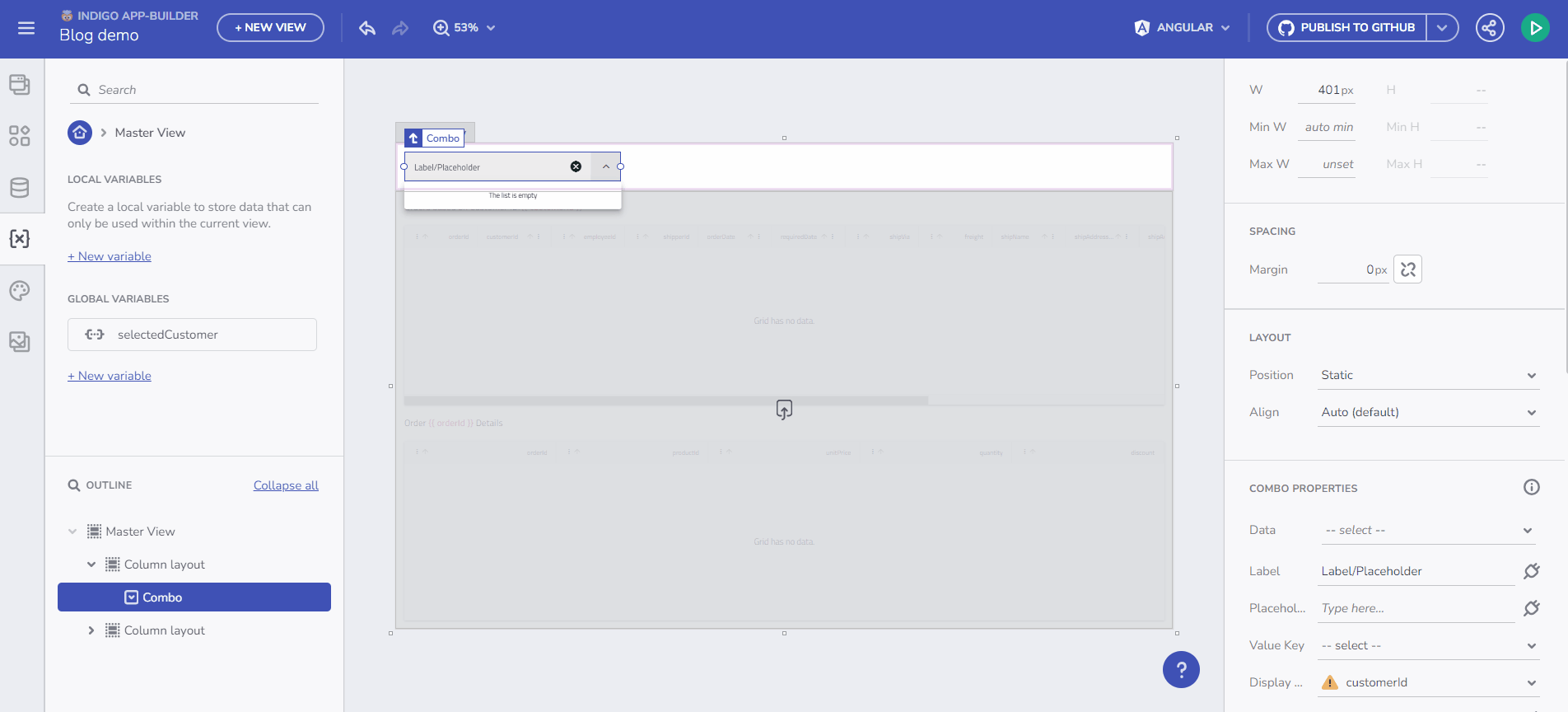The height and width of the screenshot is (712, 1568).
Task: Toggle data binding for Label field
Action: pos(1531,571)
